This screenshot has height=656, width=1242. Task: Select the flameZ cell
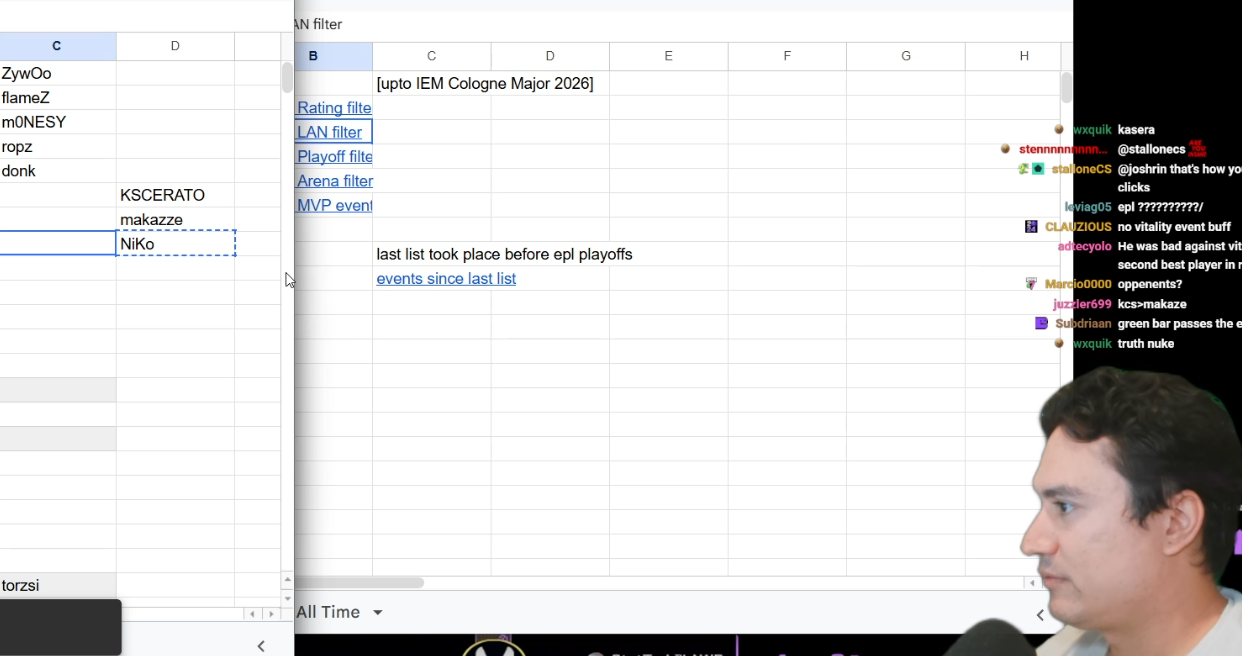58,98
